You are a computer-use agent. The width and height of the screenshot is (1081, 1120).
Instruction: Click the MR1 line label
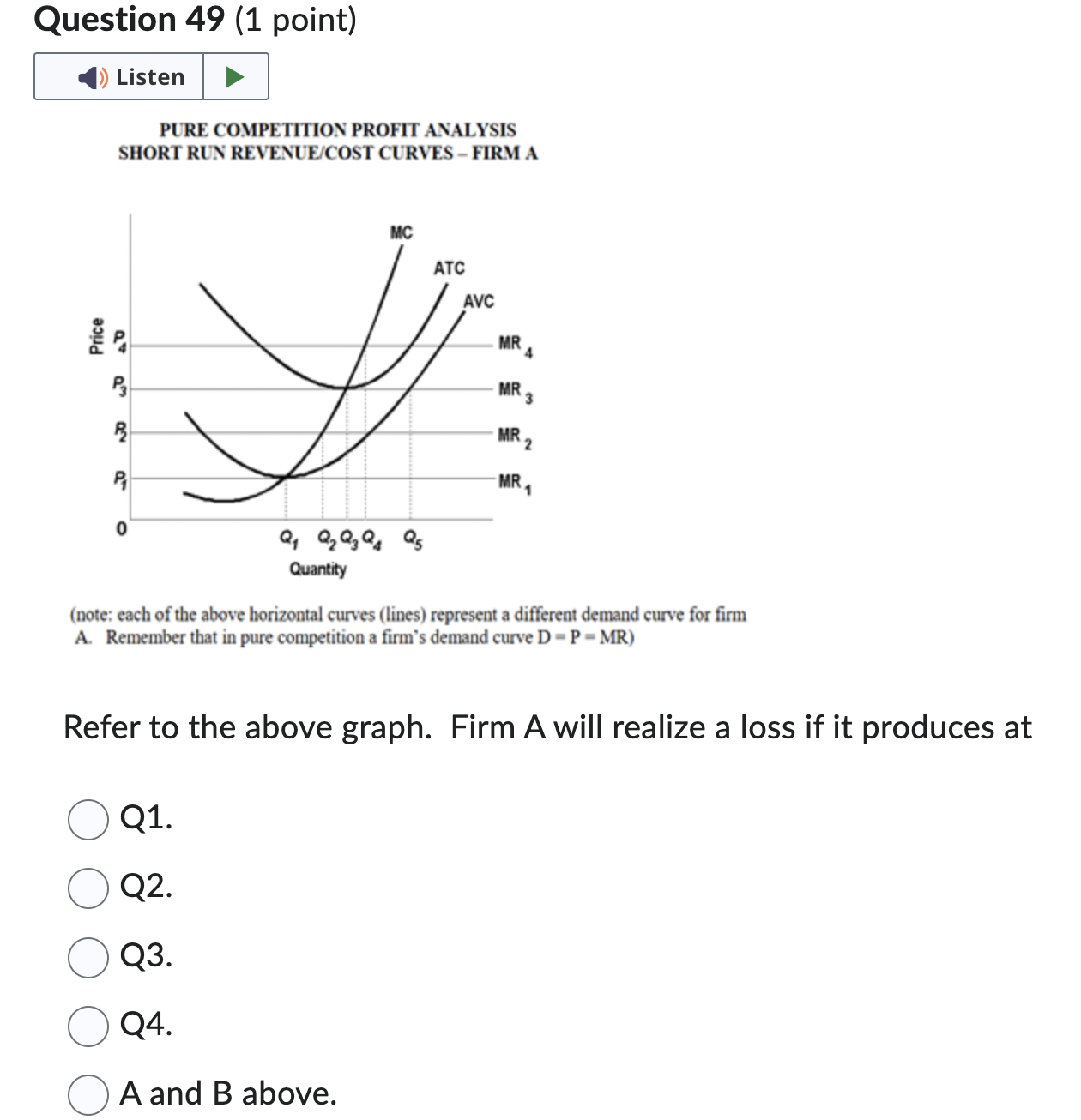click(512, 481)
